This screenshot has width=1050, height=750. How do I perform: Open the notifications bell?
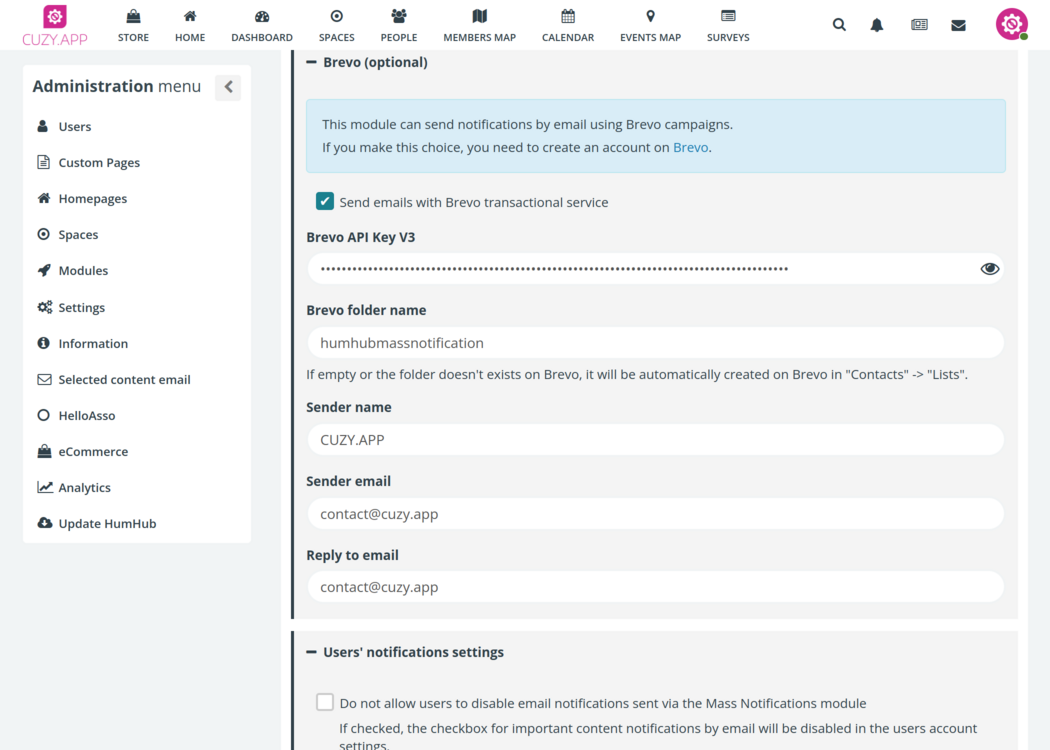(877, 25)
